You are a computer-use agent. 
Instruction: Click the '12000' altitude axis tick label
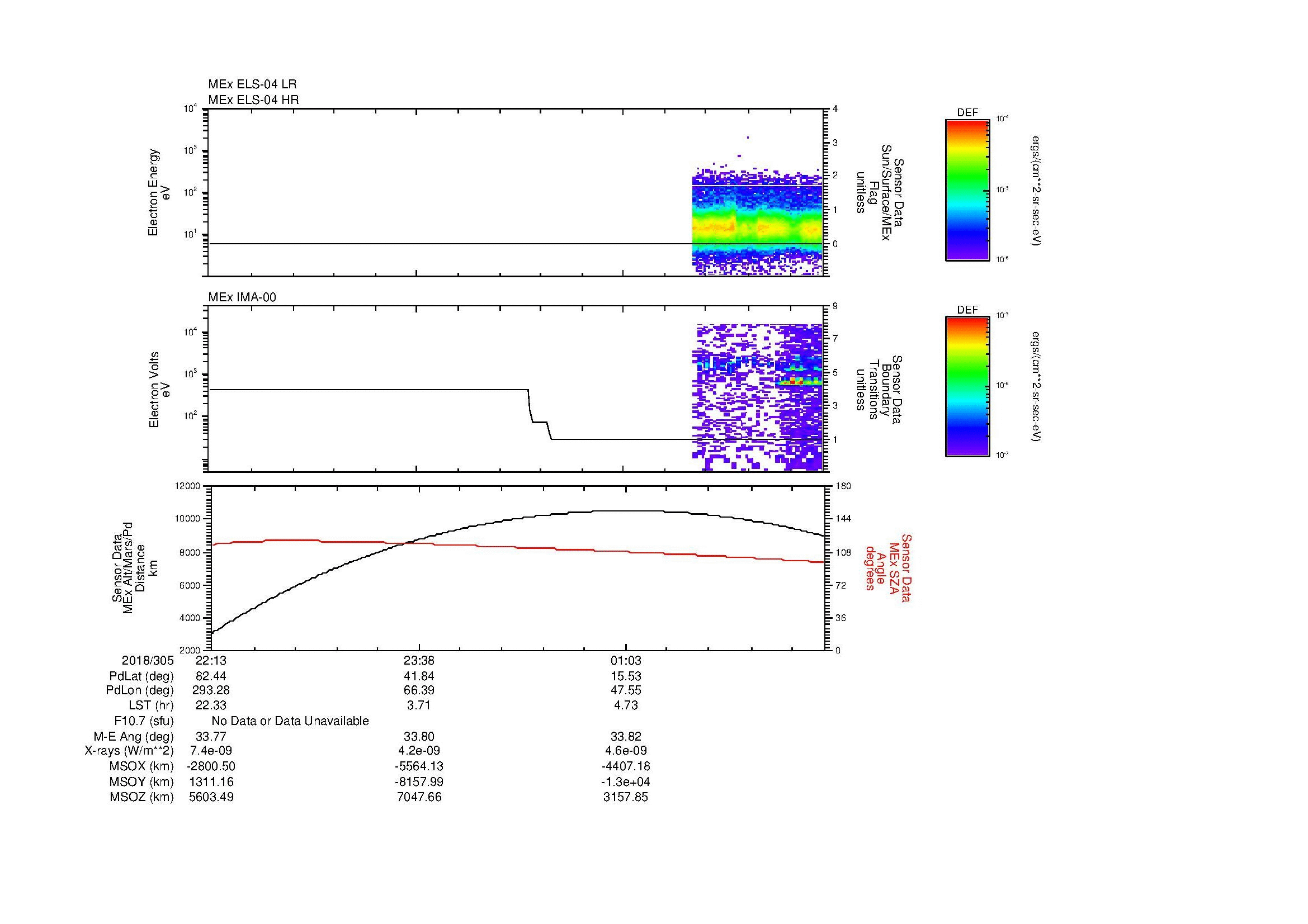pos(188,486)
